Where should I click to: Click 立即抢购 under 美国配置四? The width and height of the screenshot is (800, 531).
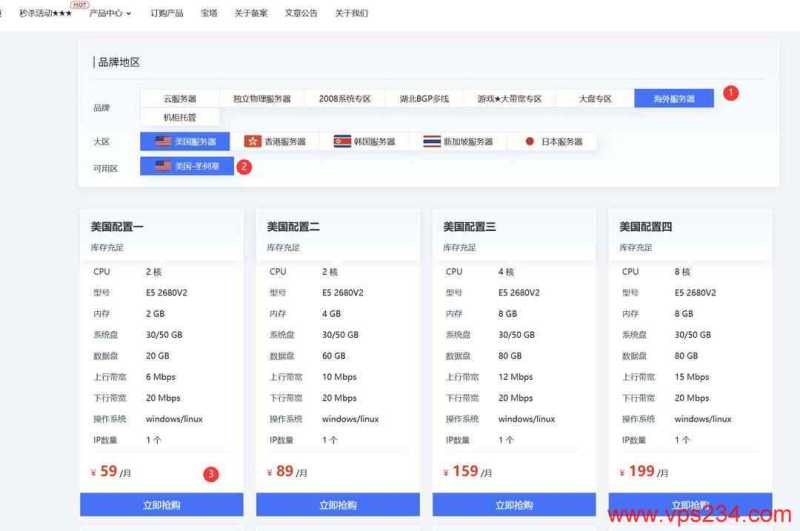(x=690, y=504)
